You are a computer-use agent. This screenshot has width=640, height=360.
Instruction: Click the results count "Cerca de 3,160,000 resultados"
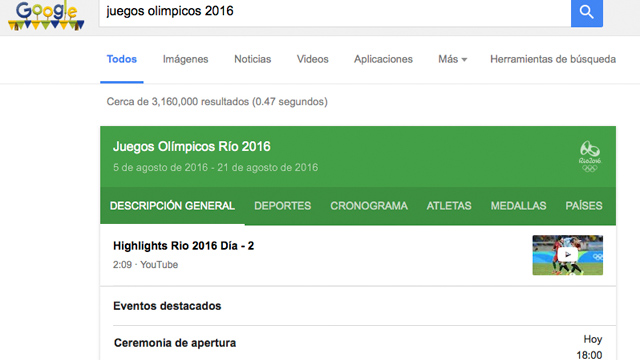pos(178,102)
